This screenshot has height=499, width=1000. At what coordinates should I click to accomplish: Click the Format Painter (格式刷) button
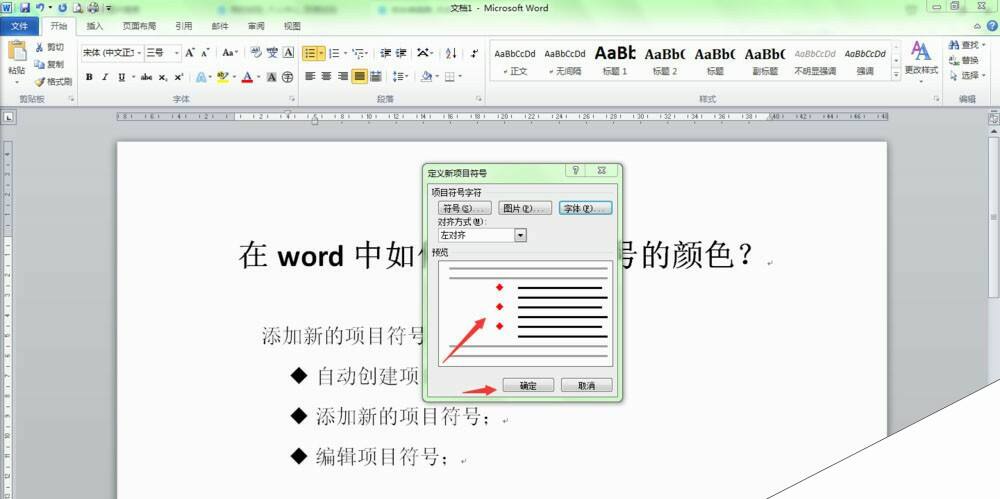click(53, 81)
